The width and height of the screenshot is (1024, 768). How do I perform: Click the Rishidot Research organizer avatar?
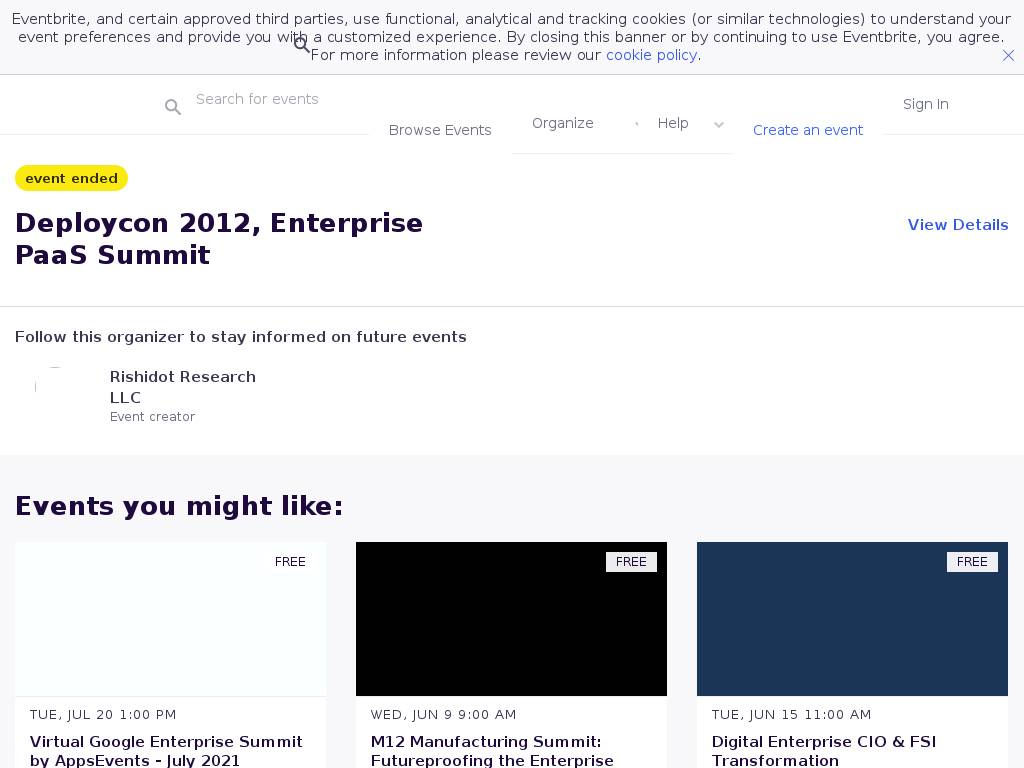point(55,387)
